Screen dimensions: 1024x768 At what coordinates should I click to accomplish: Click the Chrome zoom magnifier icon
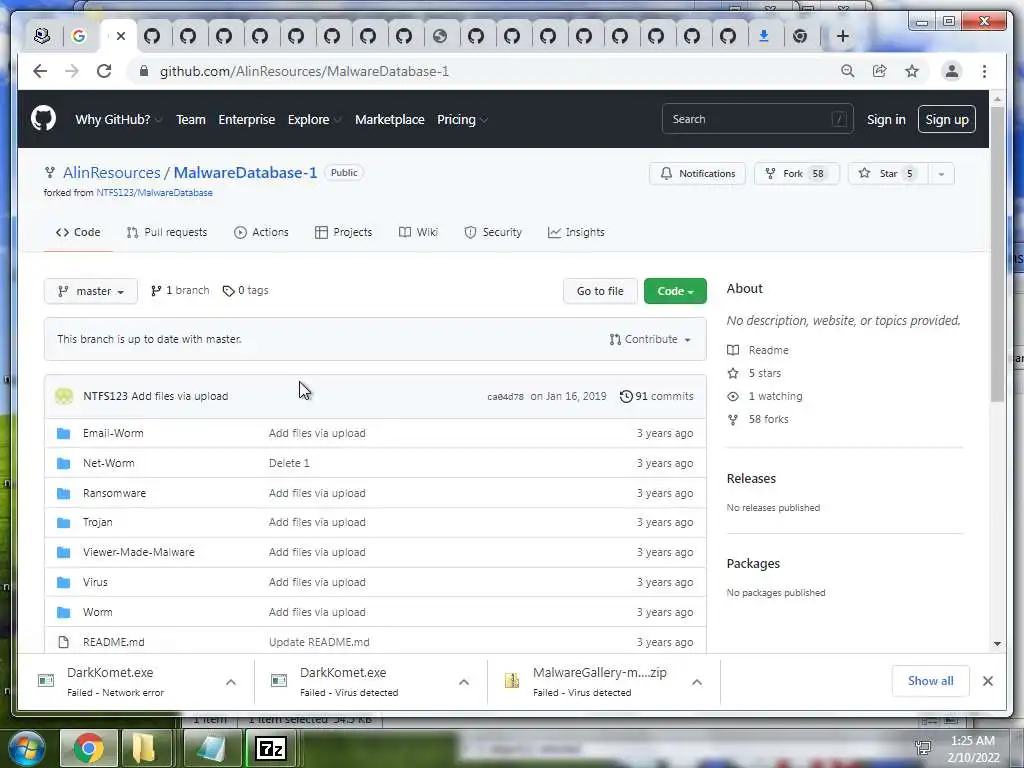click(848, 71)
